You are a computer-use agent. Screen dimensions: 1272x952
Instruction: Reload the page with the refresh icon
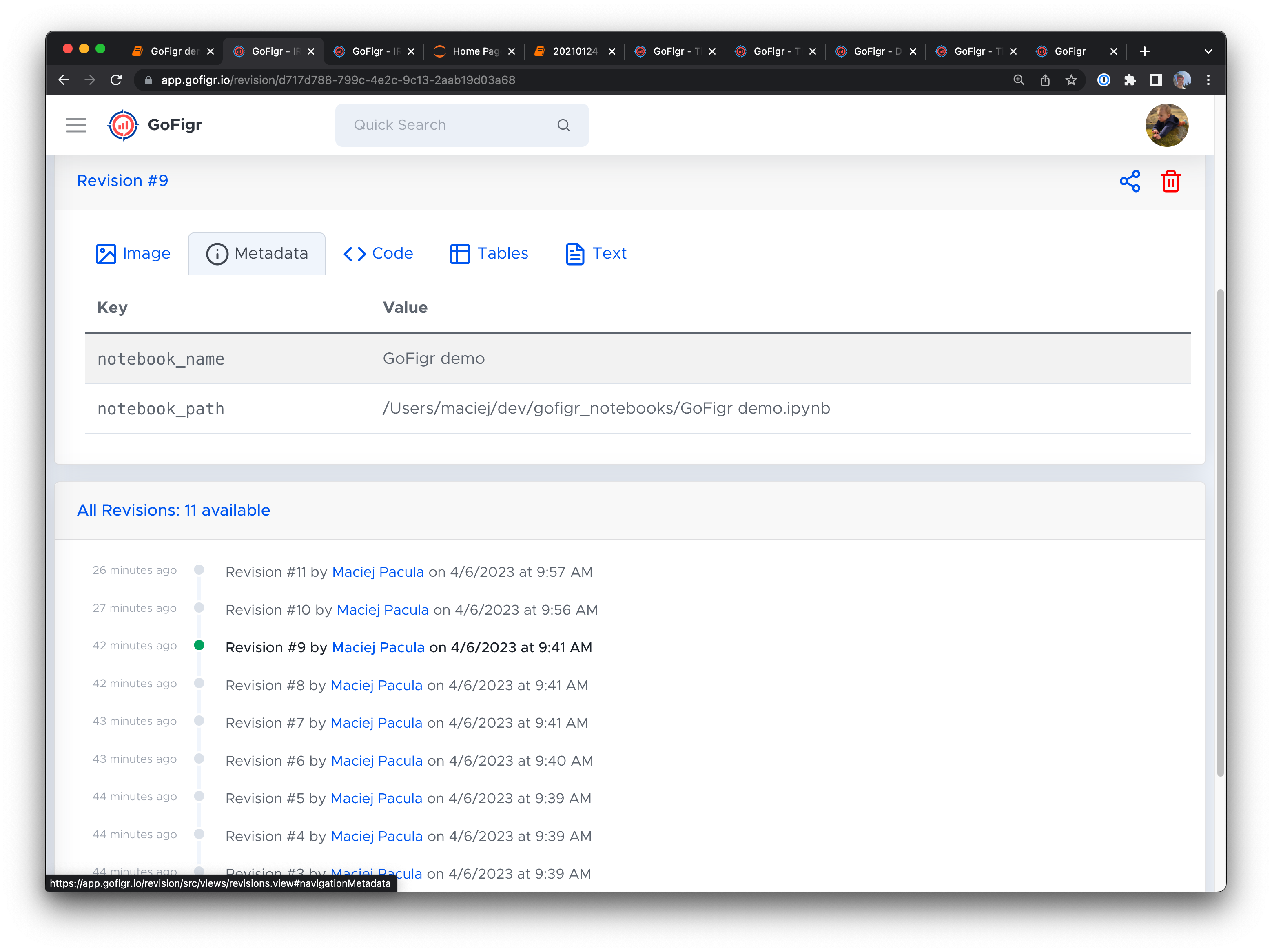click(x=116, y=80)
